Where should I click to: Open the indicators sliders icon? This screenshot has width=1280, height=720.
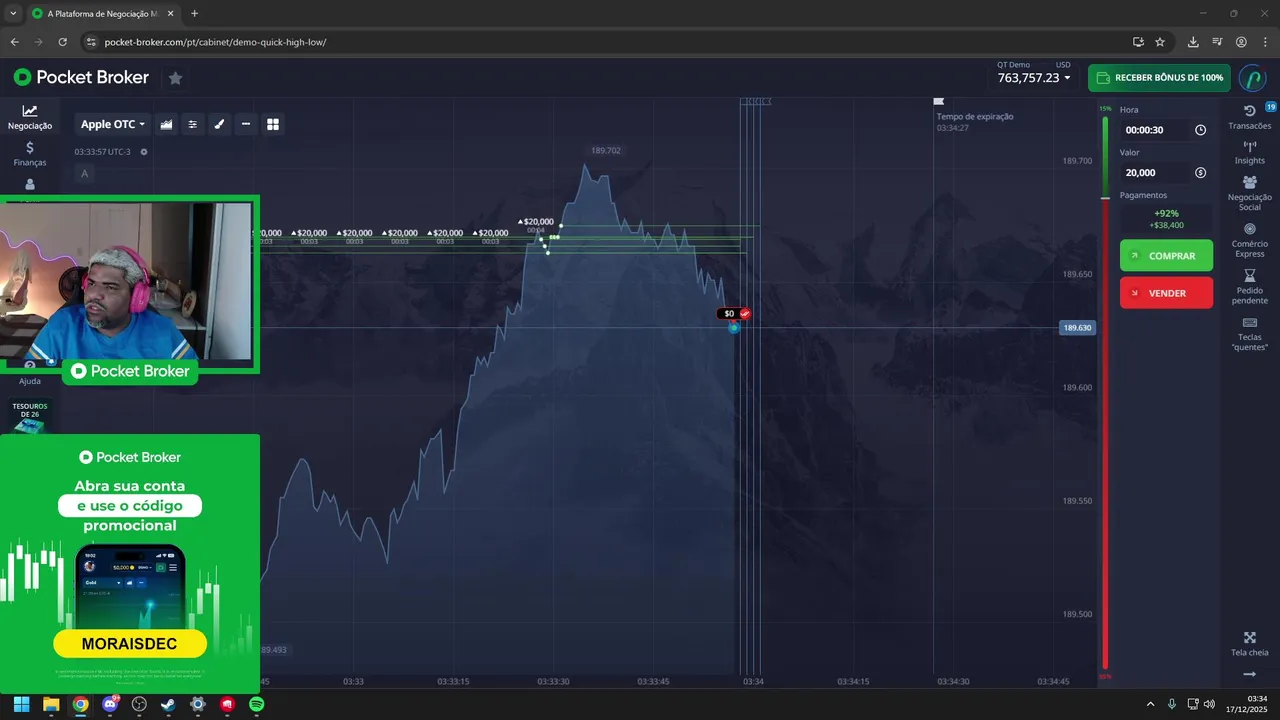193,124
